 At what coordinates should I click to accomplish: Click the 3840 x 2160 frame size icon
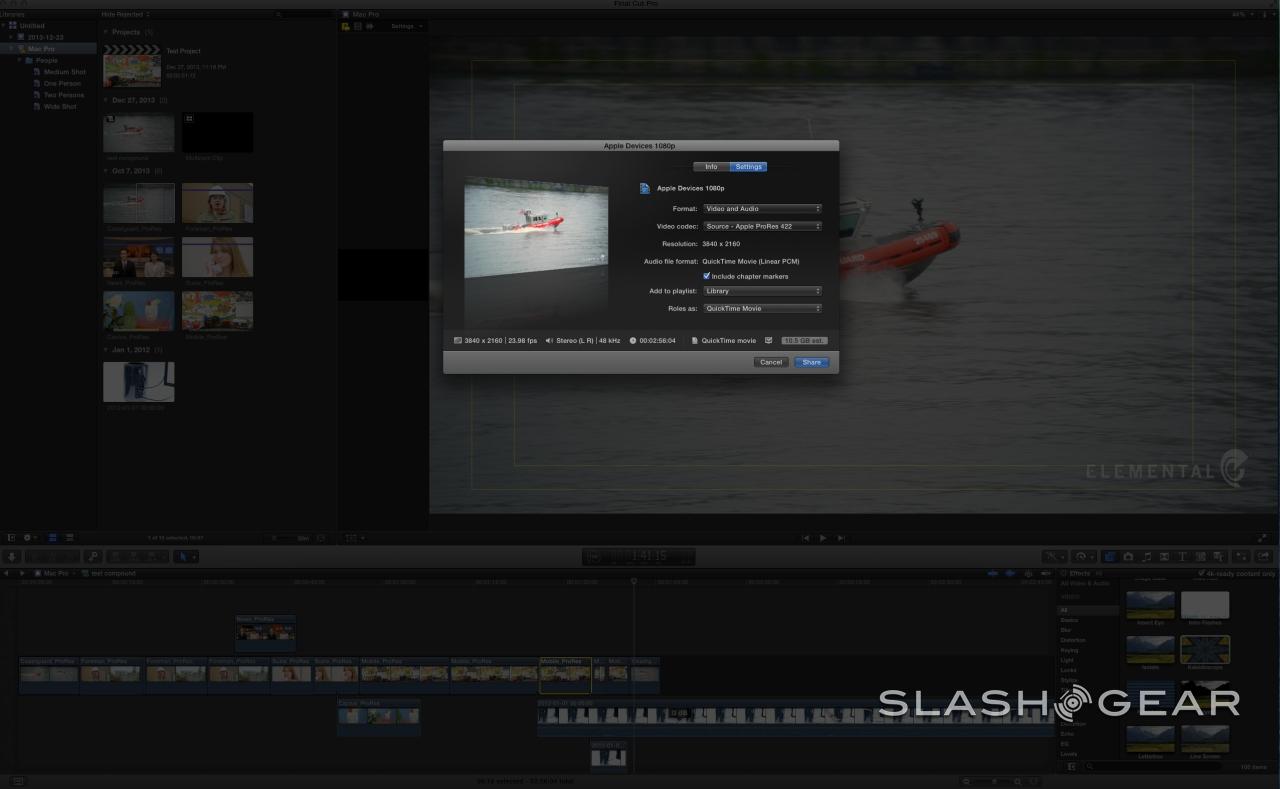(x=458, y=341)
